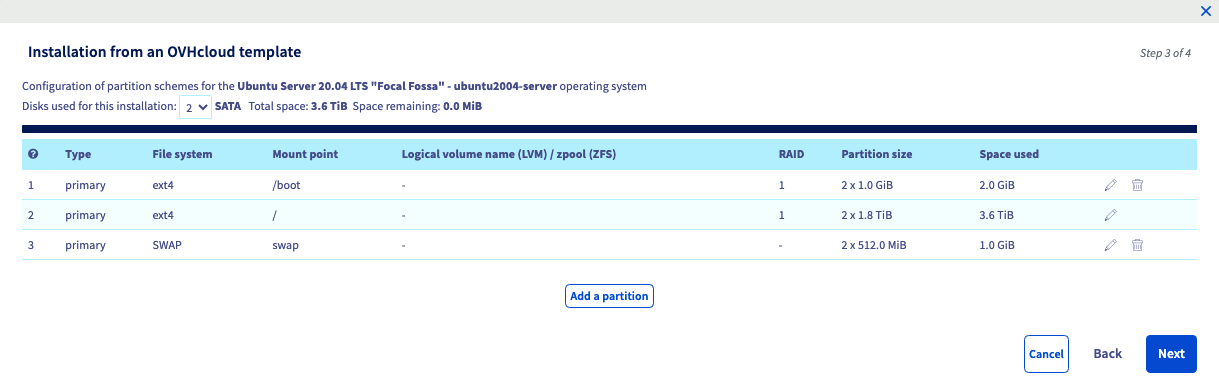
Task: Select the swap mount point cell
Action: 285,245
